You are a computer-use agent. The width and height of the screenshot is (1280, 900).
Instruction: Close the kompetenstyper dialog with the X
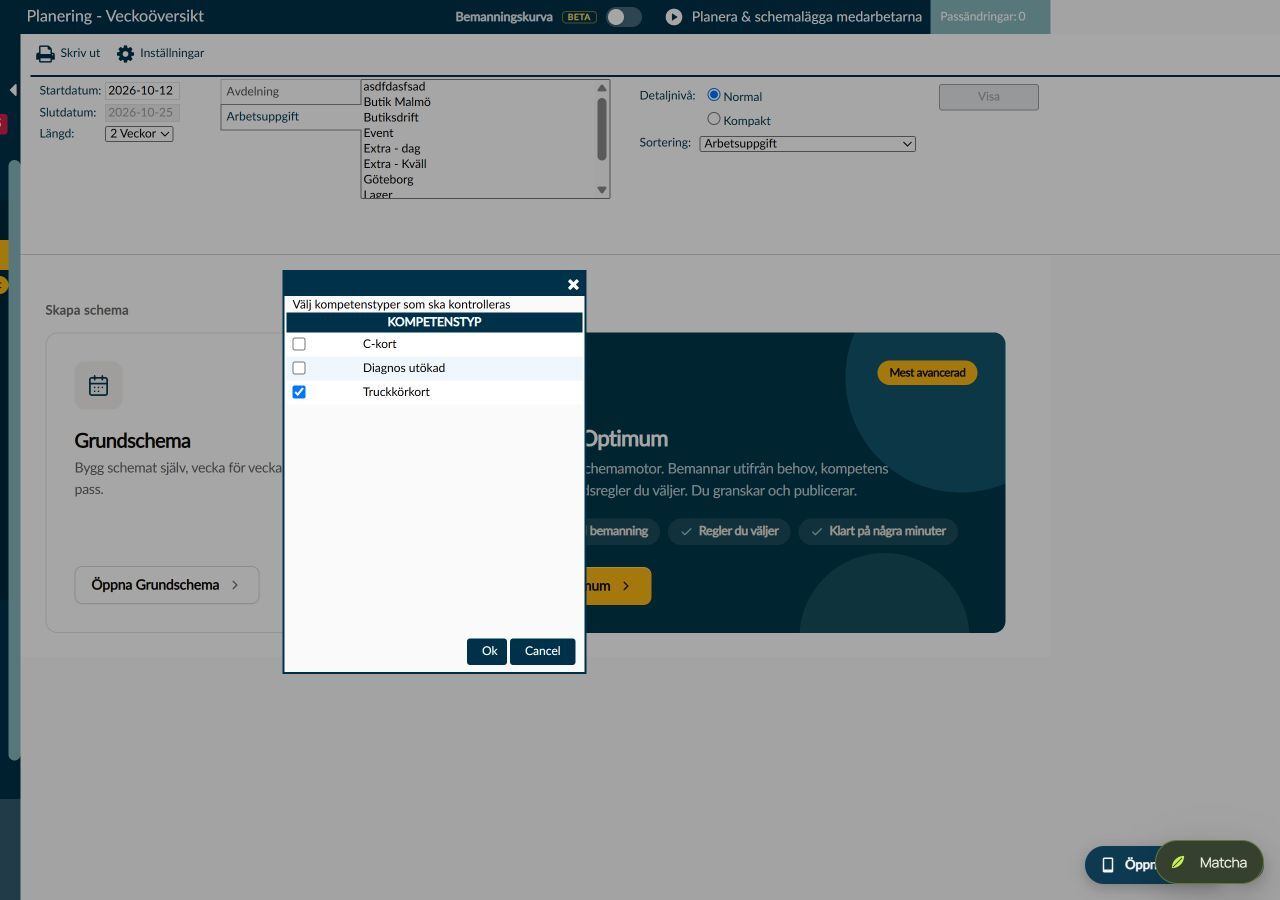click(x=573, y=285)
